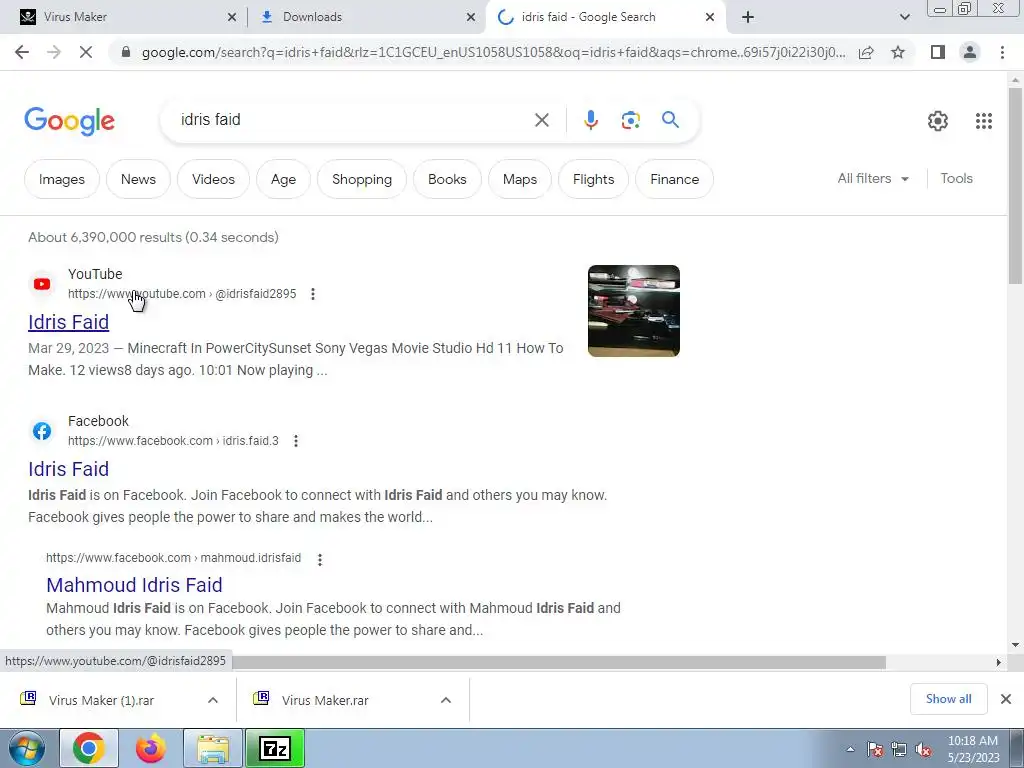Open more options for the idris.faid.3 result
Image resolution: width=1024 pixels, height=768 pixels.
(x=296, y=441)
